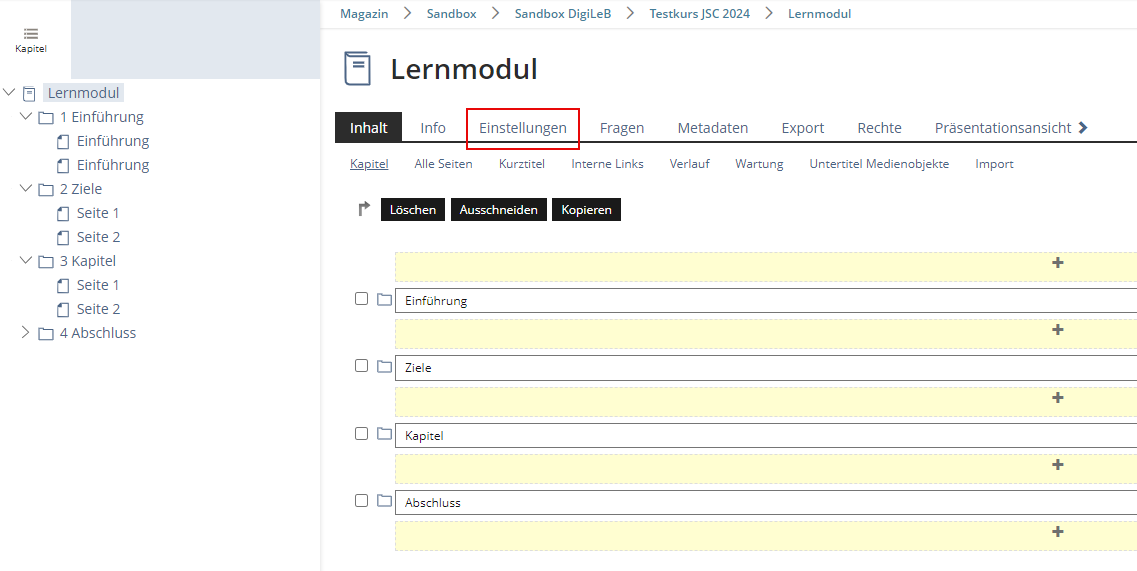Click folder icon of 4 Abschluss in tree
Image resolution: width=1137 pixels, height=571 pixels.
click(46, 334)
